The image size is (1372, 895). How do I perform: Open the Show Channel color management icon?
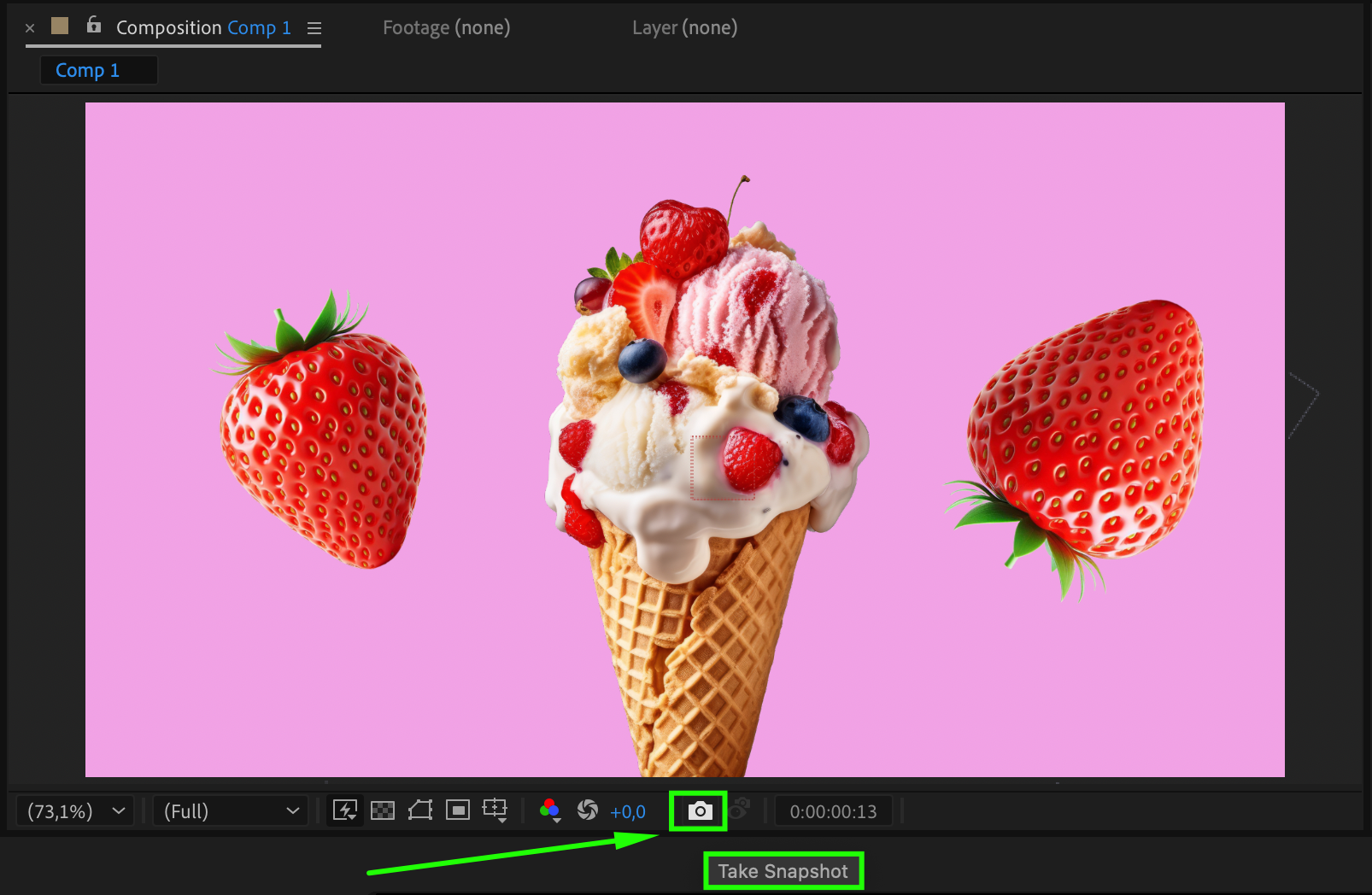pos(549,810)
